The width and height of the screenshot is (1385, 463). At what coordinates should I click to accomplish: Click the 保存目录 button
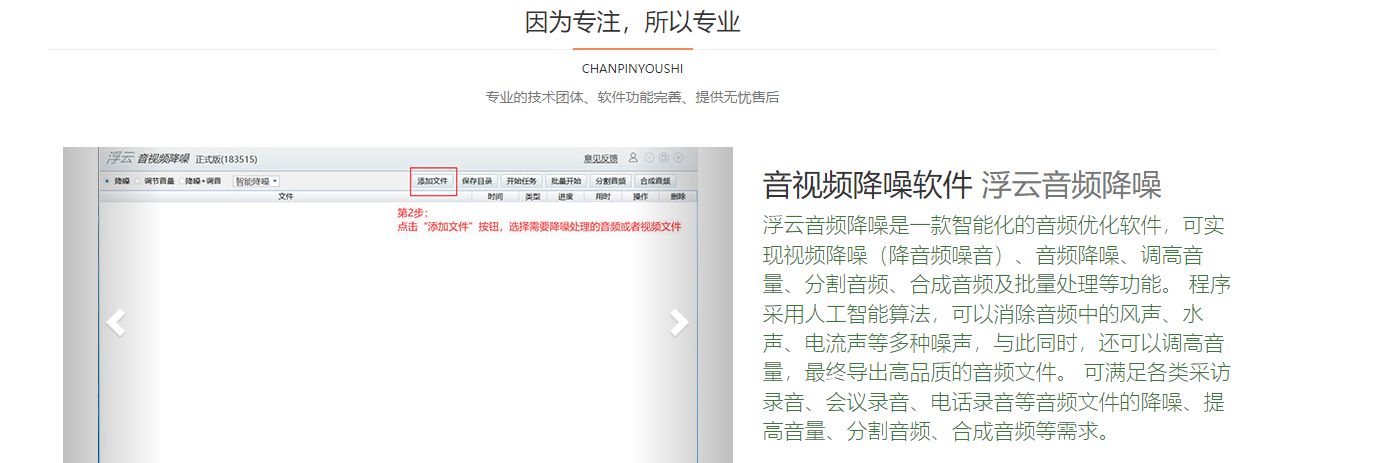477,181
